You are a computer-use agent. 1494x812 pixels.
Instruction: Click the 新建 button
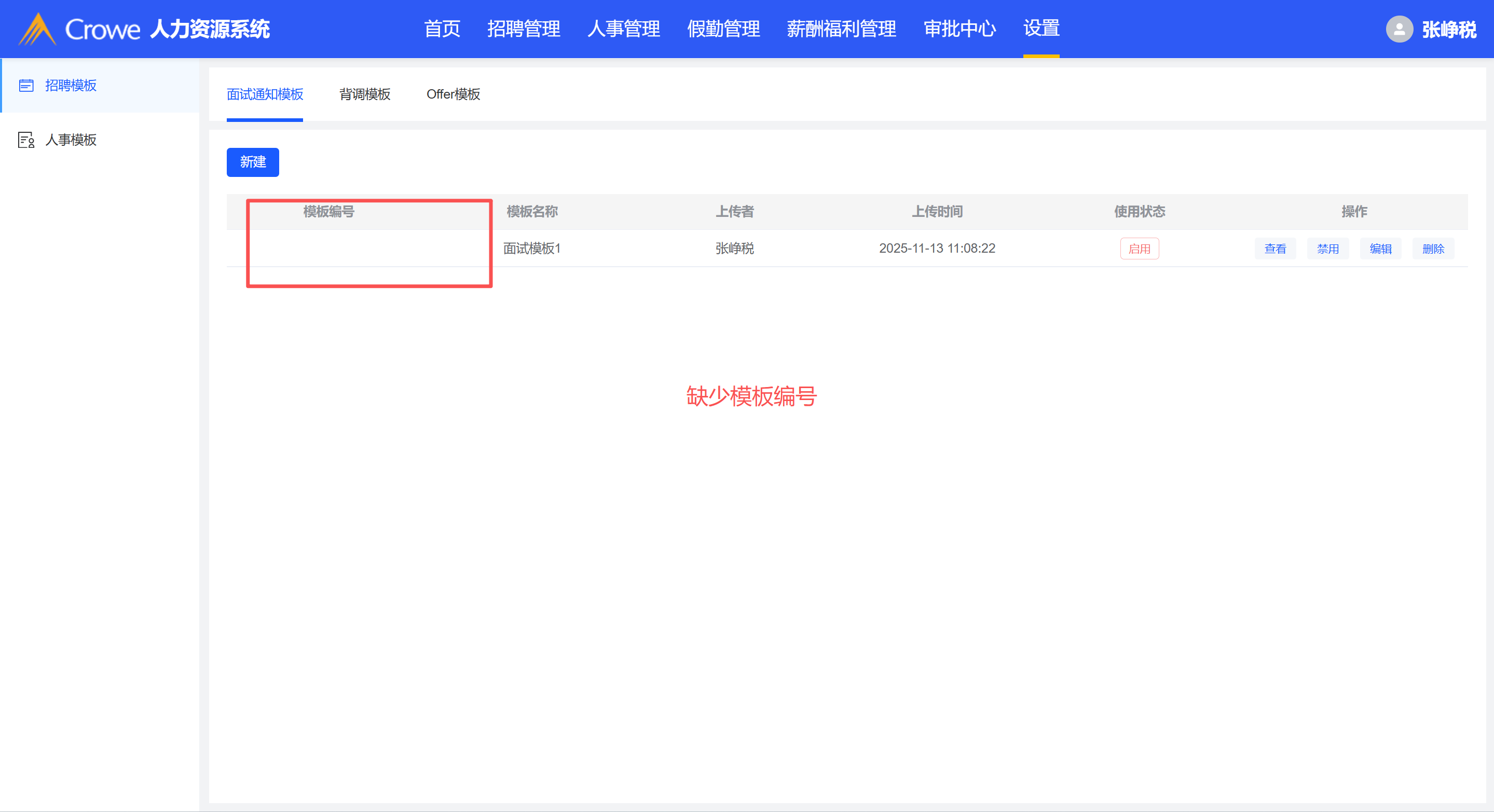(252, 162)
